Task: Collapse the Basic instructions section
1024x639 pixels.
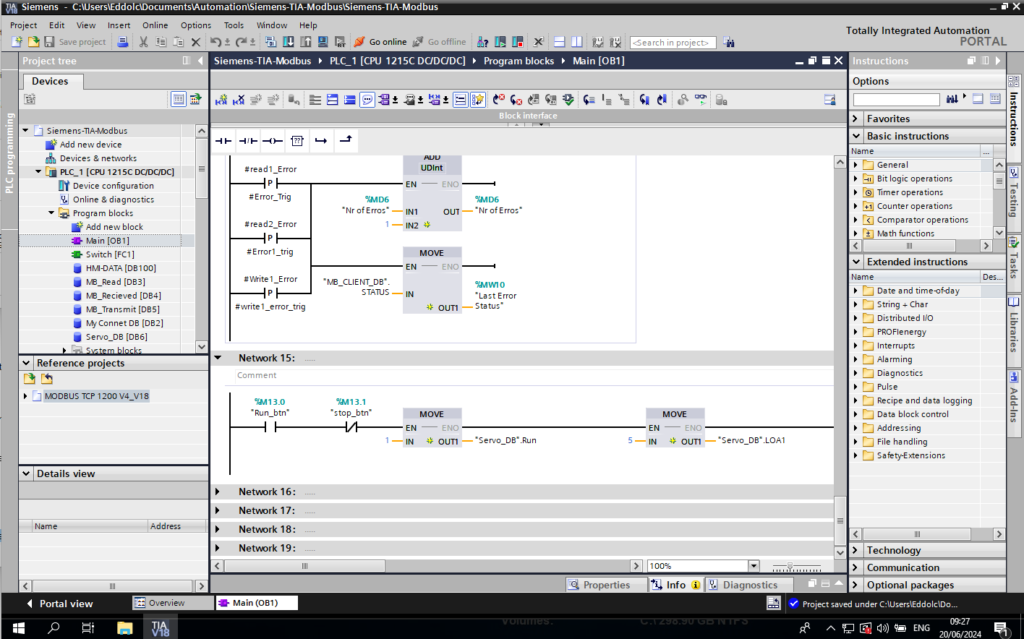Action: click(x=856, y=136)
